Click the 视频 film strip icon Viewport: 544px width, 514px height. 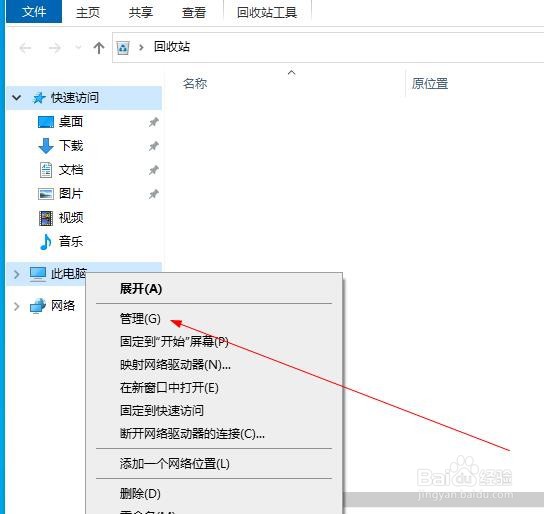46,218
